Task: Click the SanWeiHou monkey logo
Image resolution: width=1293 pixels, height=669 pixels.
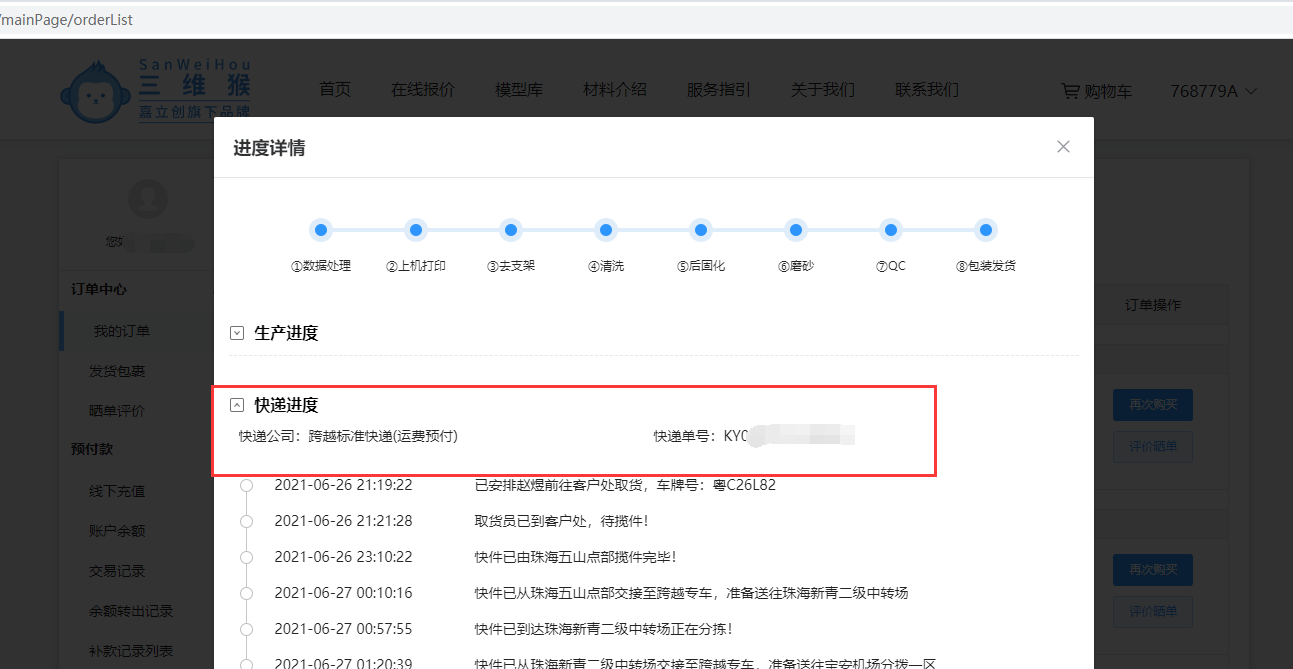Action: pos(96,93)
